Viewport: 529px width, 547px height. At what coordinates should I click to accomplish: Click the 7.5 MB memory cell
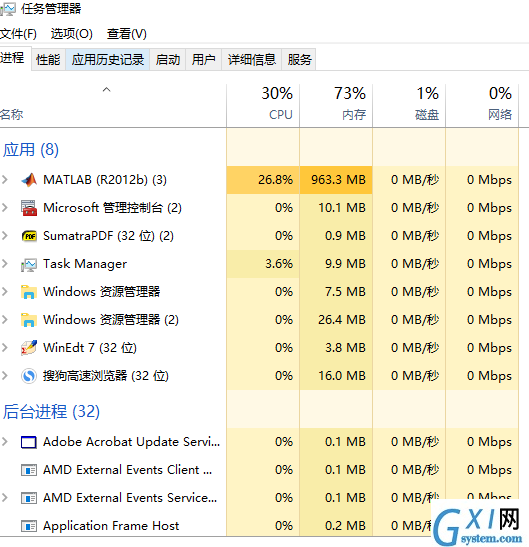336,292
